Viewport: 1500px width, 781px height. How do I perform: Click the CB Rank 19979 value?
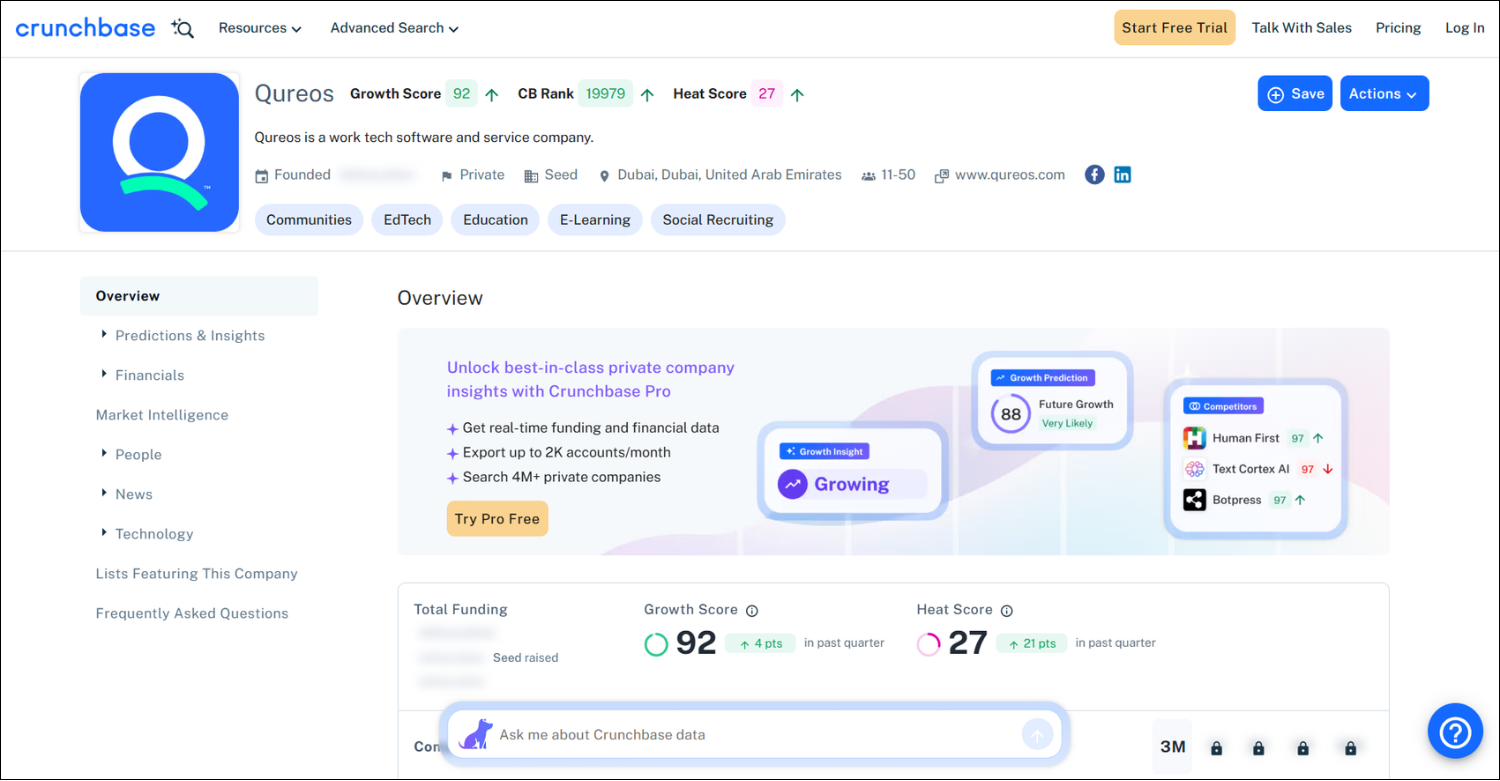[606, 94]
